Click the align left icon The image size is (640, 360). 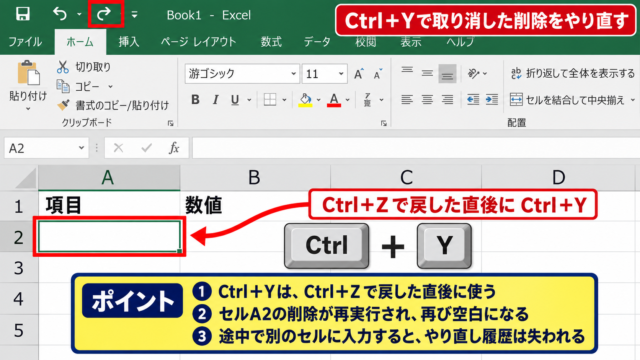click(x=407, y=100)
